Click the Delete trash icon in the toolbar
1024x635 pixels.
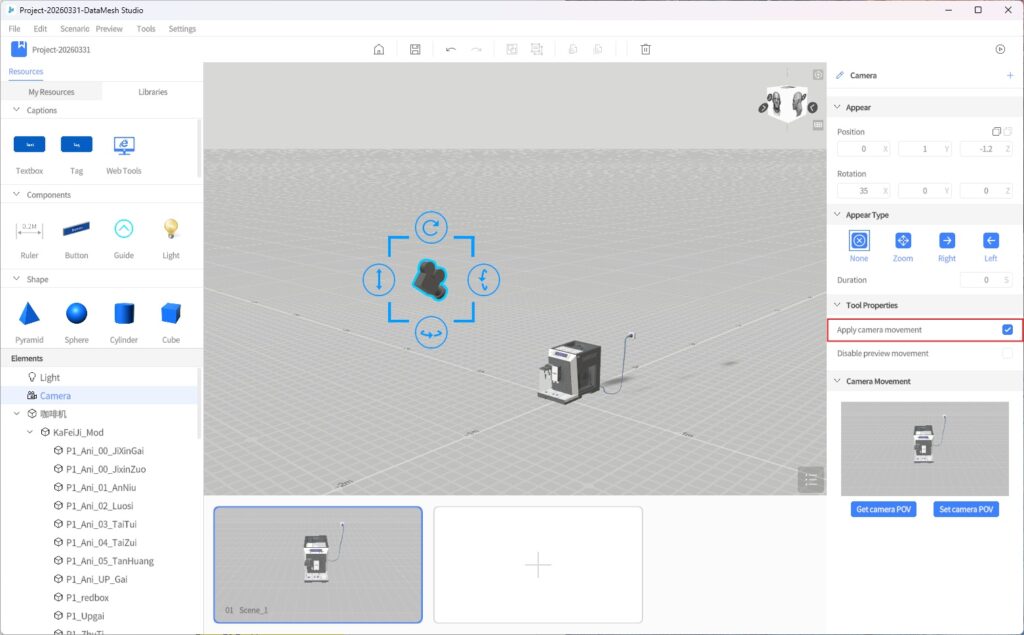coord(646,49)
